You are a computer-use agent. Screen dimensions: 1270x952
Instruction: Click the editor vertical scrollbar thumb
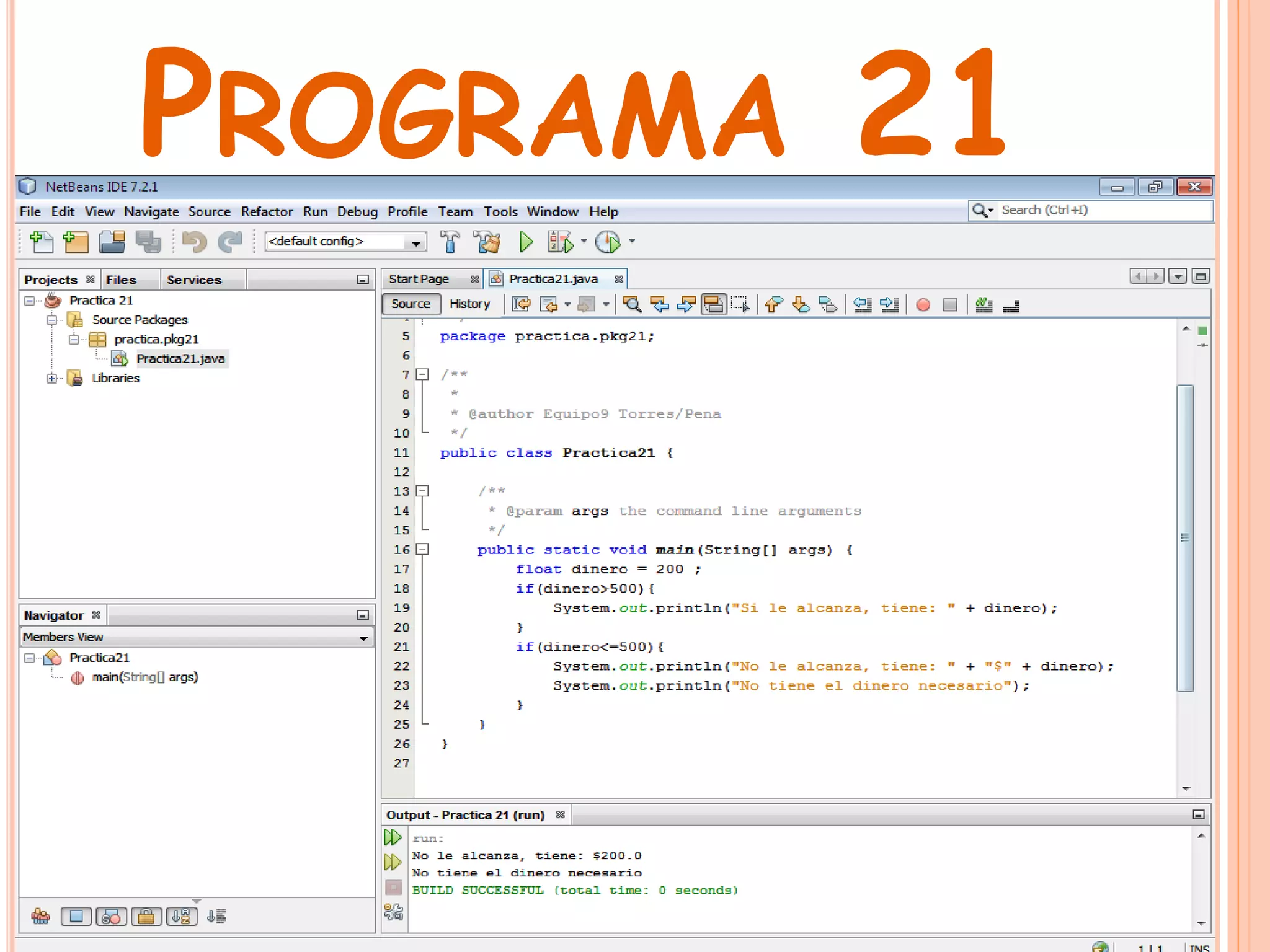click(1185, 537)
